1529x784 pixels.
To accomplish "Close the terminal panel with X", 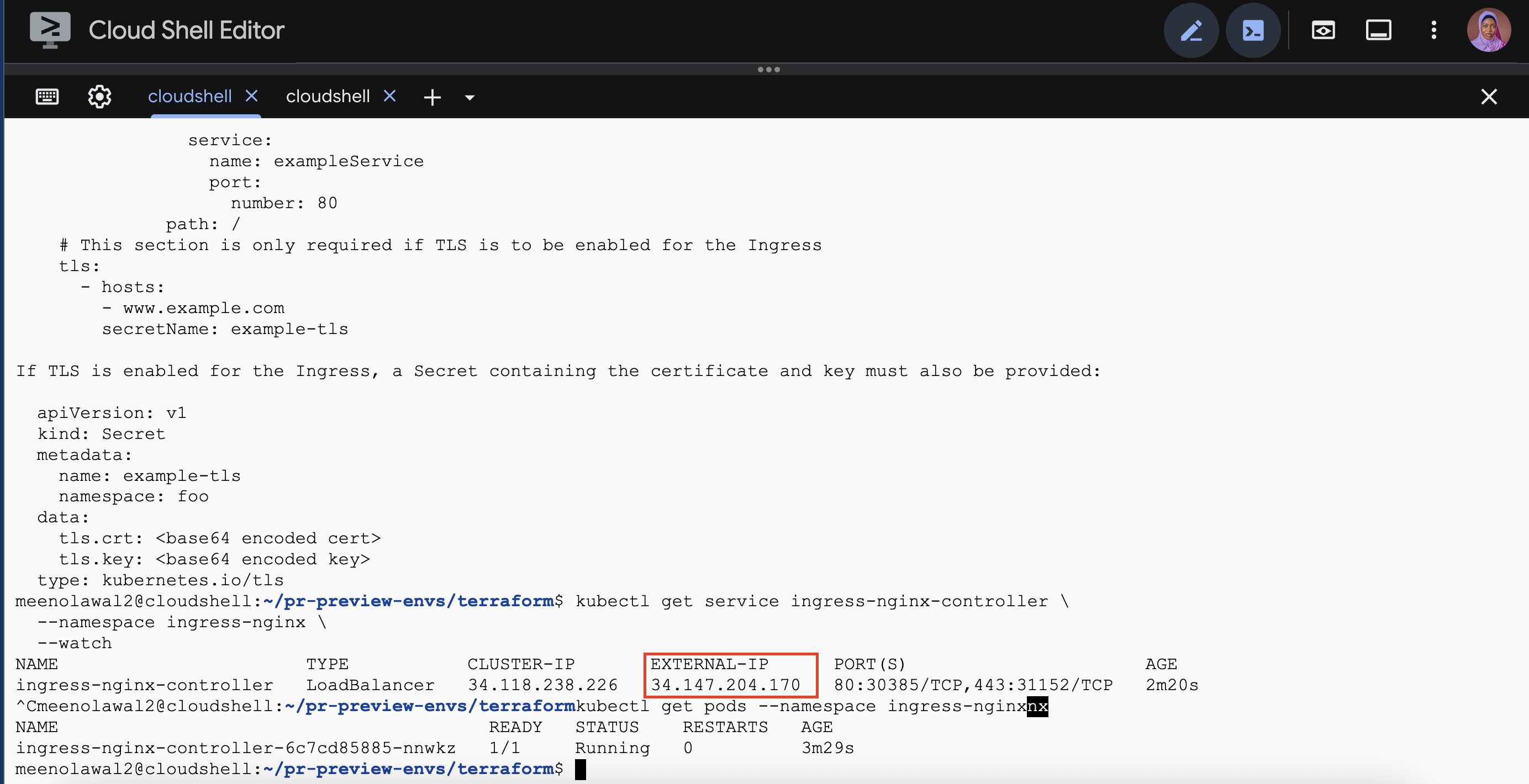I will coord(1489,97).
